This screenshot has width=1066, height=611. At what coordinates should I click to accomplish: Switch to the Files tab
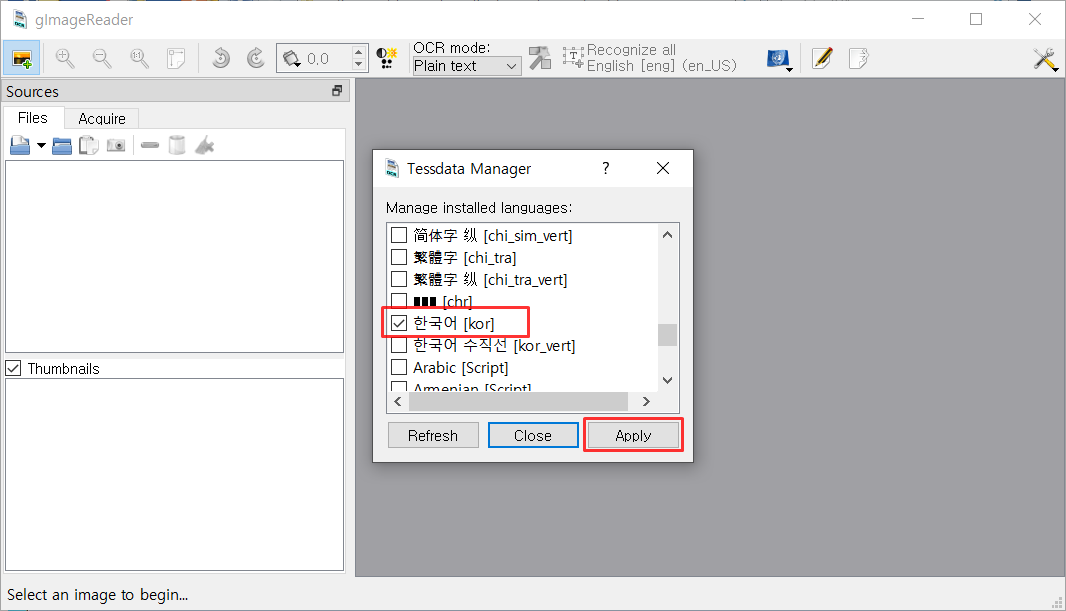33,118
